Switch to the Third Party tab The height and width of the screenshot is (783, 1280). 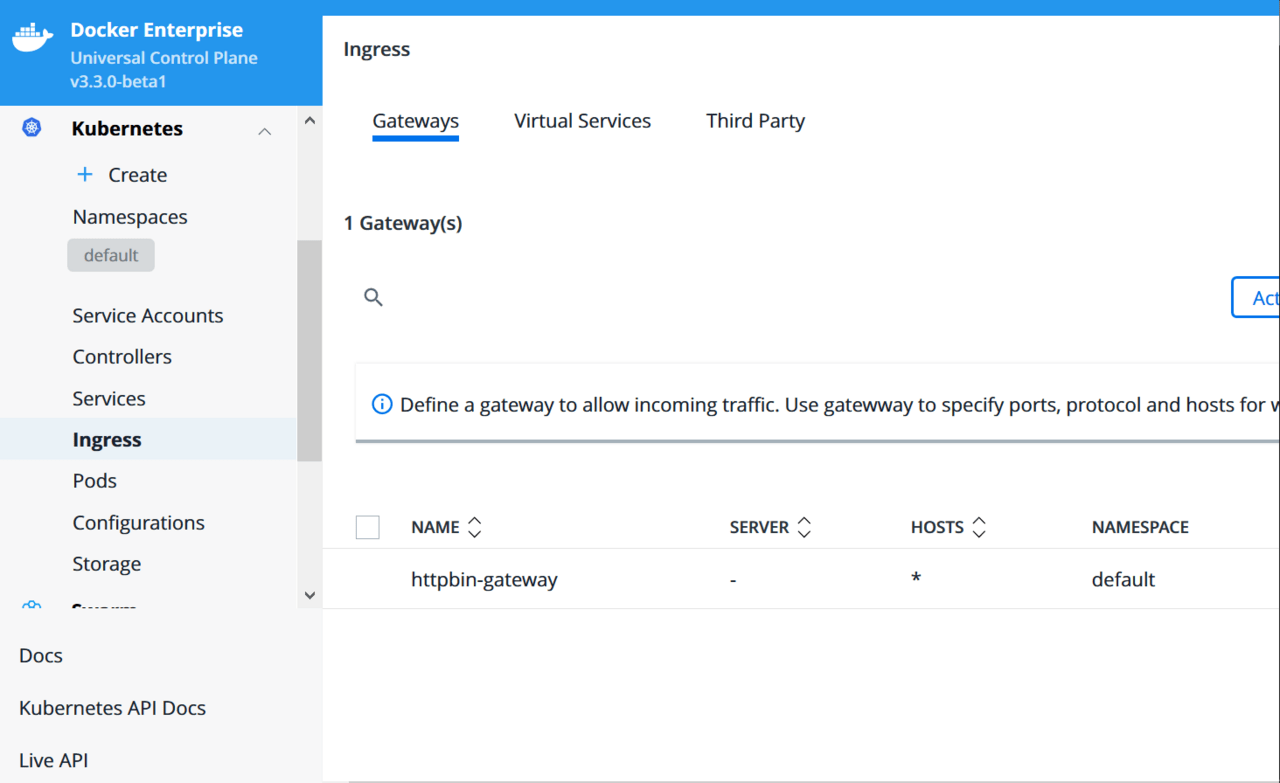coord(755,121)
